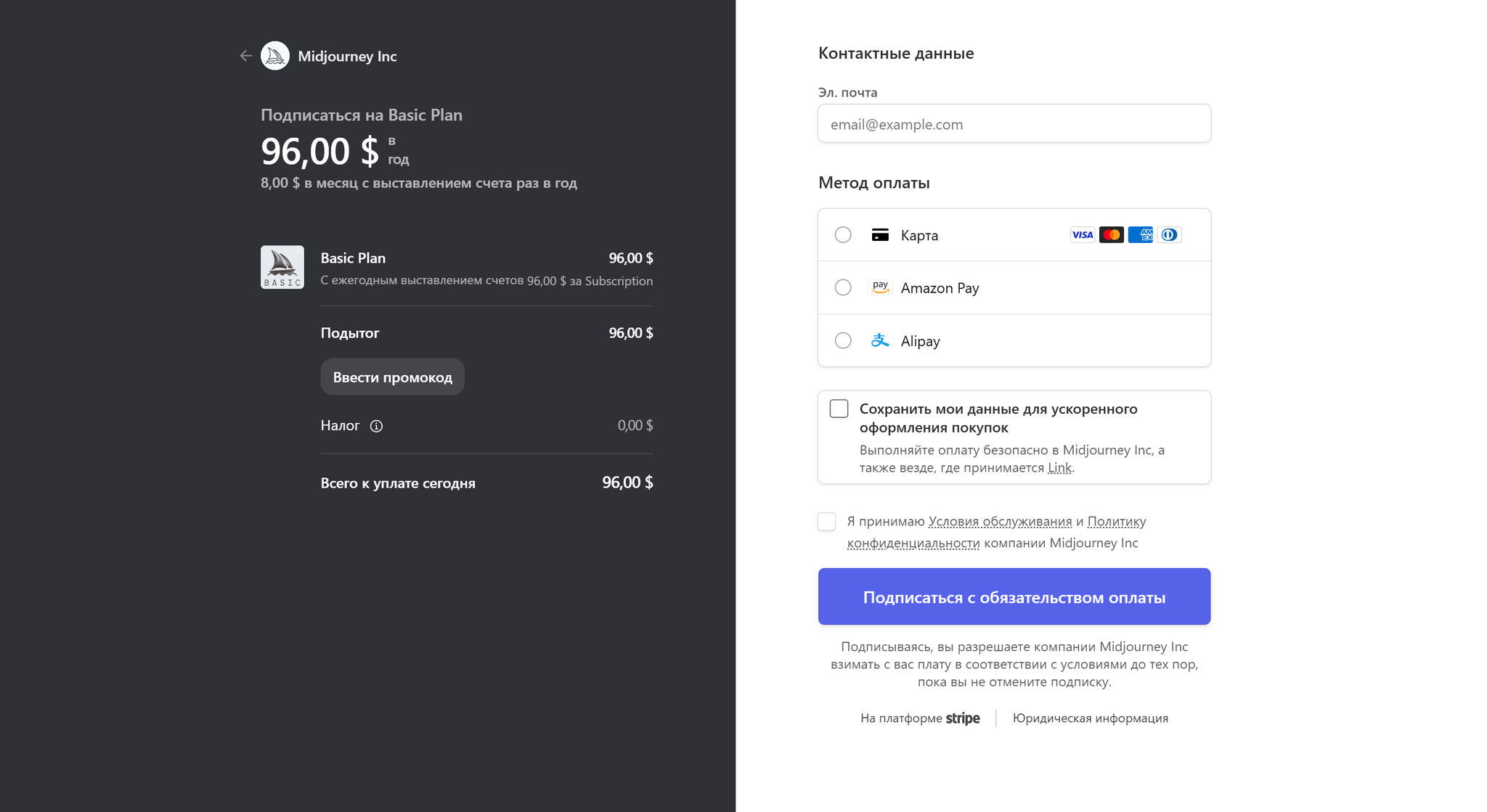Click the Stripe platform link

pyautogui.click(x=920, y=718)
